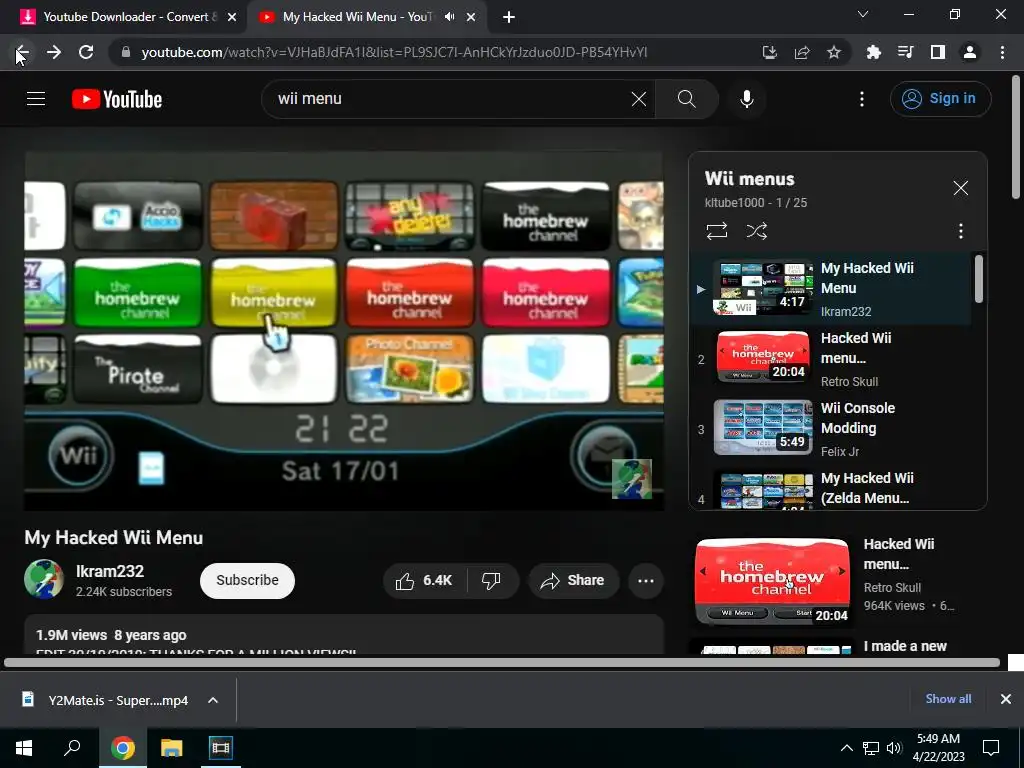
Task: Click the horizontal page scrollbar
Action: (x=502, y=663)
